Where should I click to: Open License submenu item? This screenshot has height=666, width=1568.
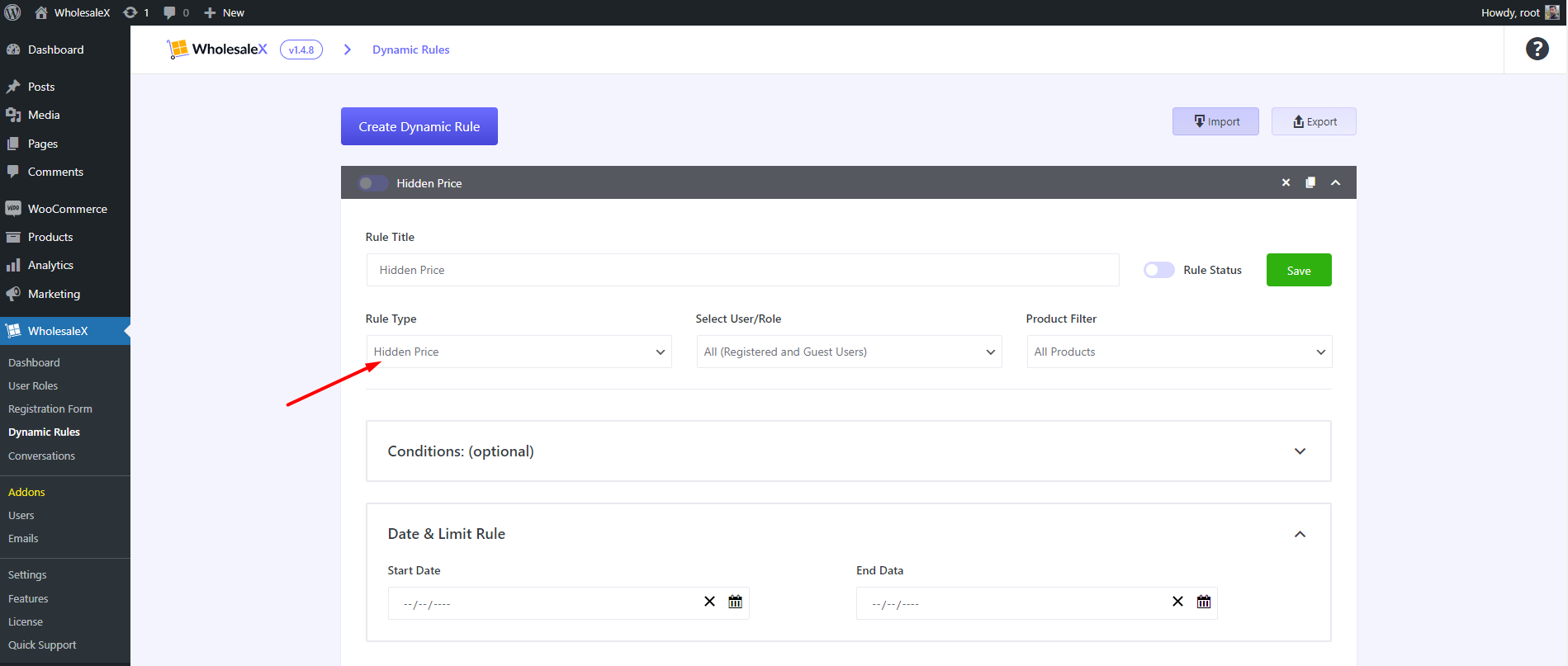pyautogui.click(x=26, y=621)
